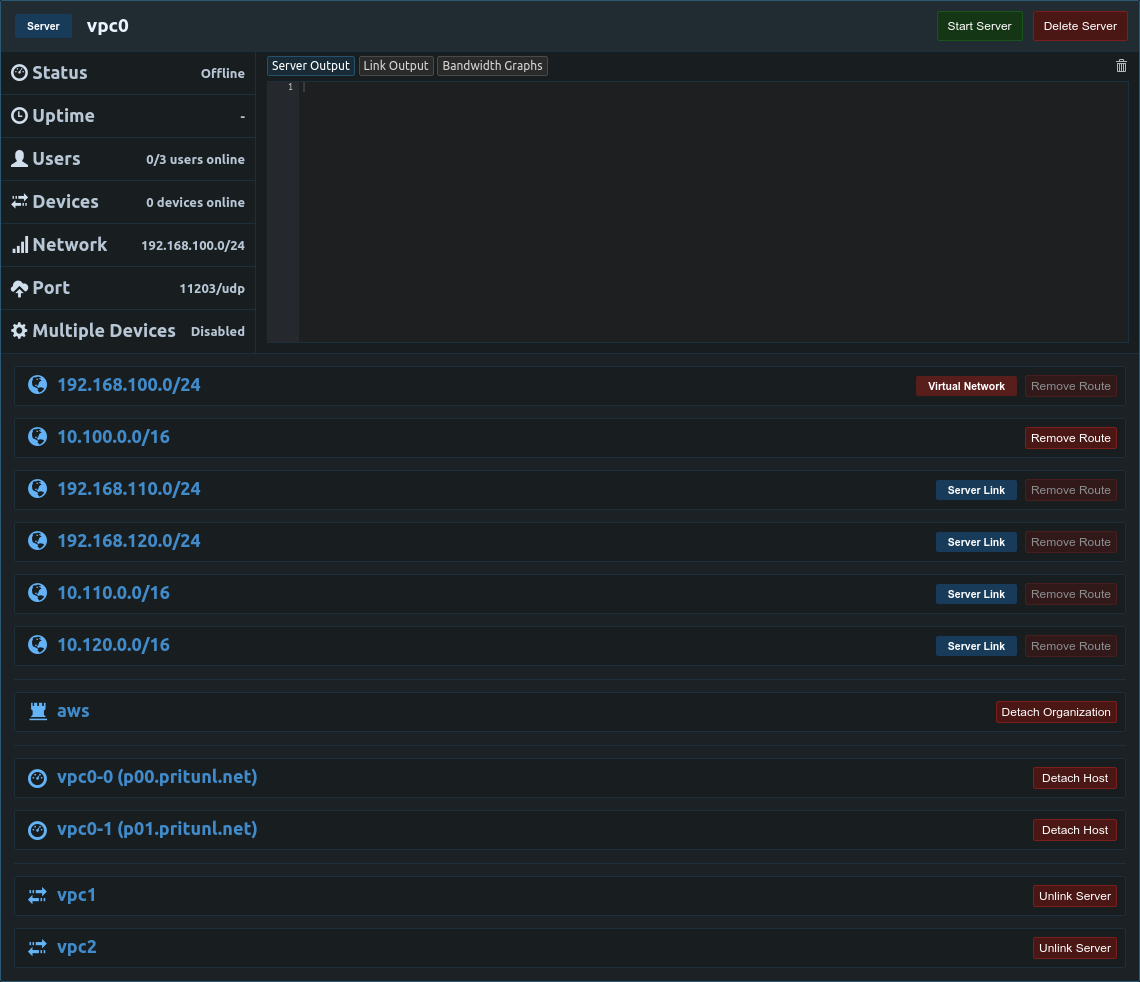The image size is (1140, 982).
Task: Click link arrows icon beside vpc2
Action: (x=38, y=948)
